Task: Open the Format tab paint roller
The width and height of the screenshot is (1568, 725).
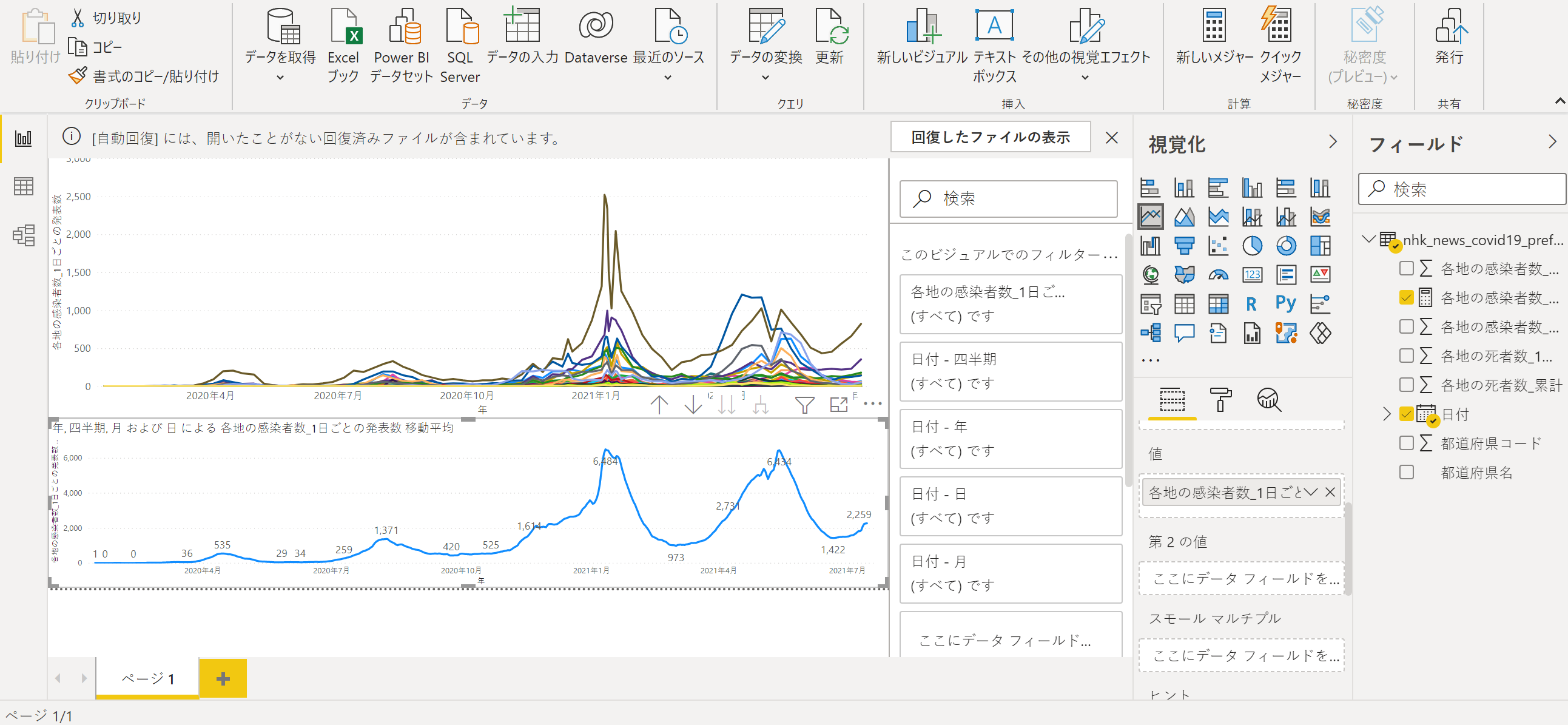Action: (x=1220, y=400)
